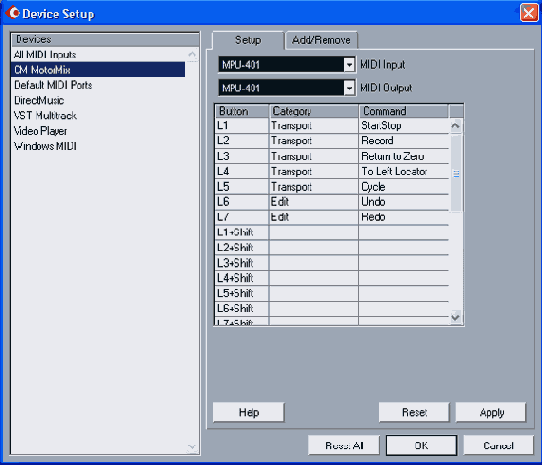Open the MIDI Output dropdown arrow
Screen dimensions: 542x465
pyautogui.click(x=349, y=88)
